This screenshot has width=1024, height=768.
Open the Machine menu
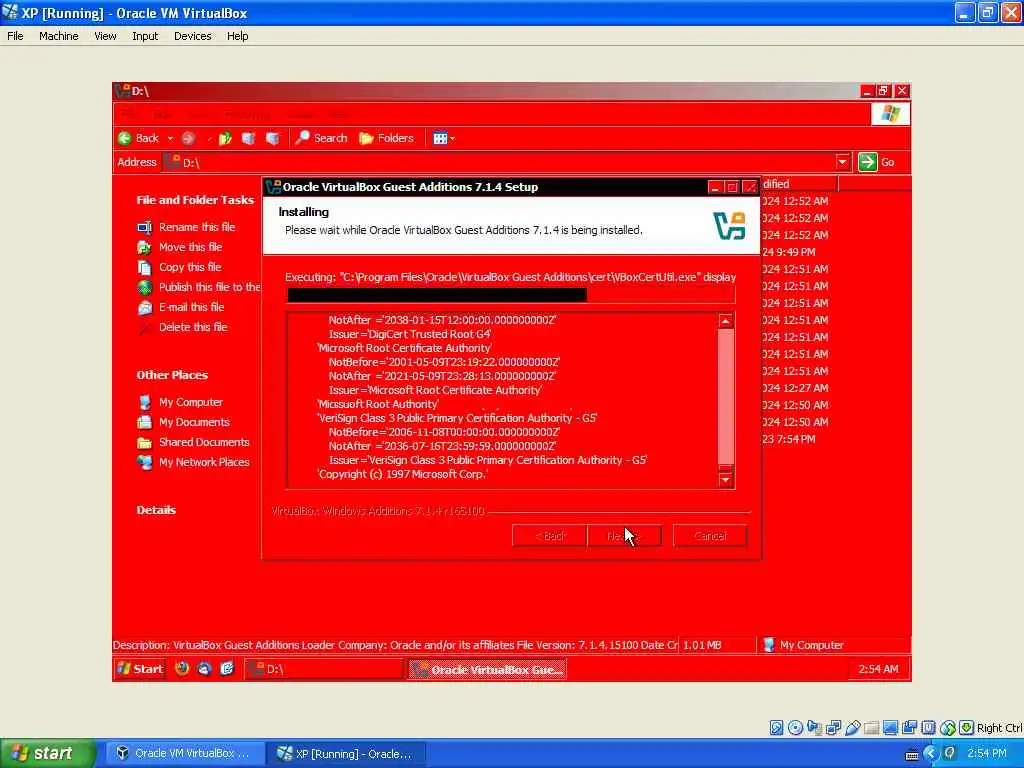(x=59, y=36)
